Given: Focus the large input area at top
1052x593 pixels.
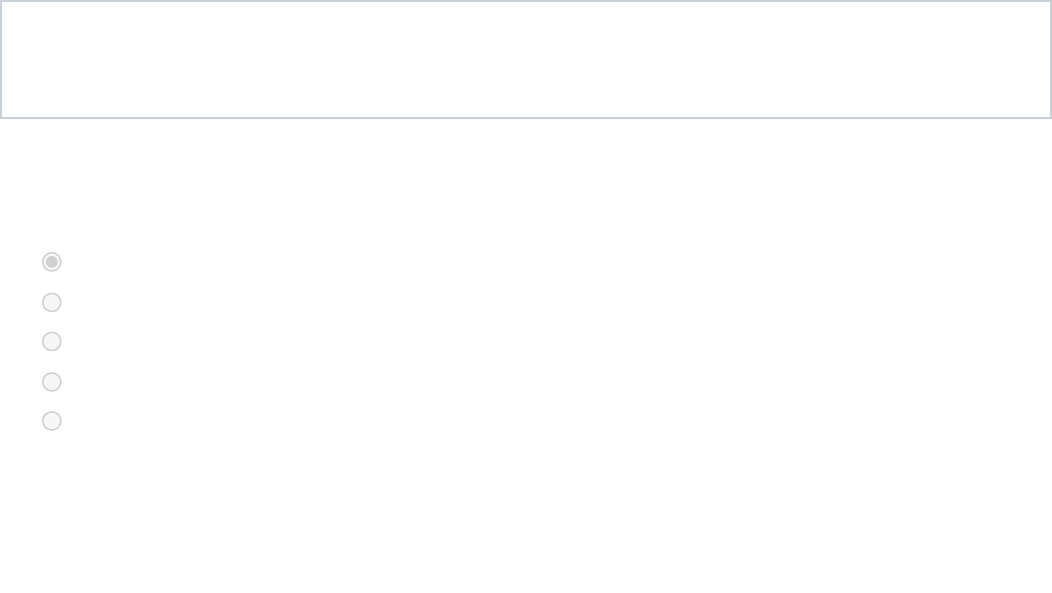Looking at the screenshot, I should click(x=526, y=60).
